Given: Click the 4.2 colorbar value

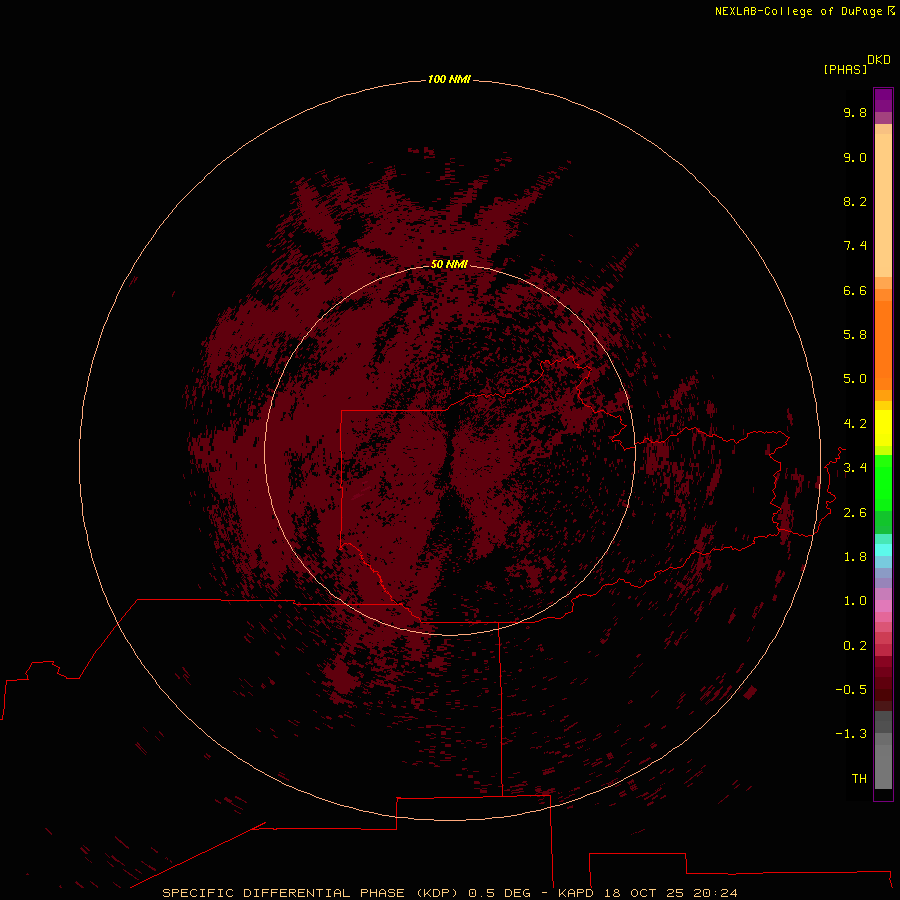Looking at the screenshot, I should coord(855,424).
